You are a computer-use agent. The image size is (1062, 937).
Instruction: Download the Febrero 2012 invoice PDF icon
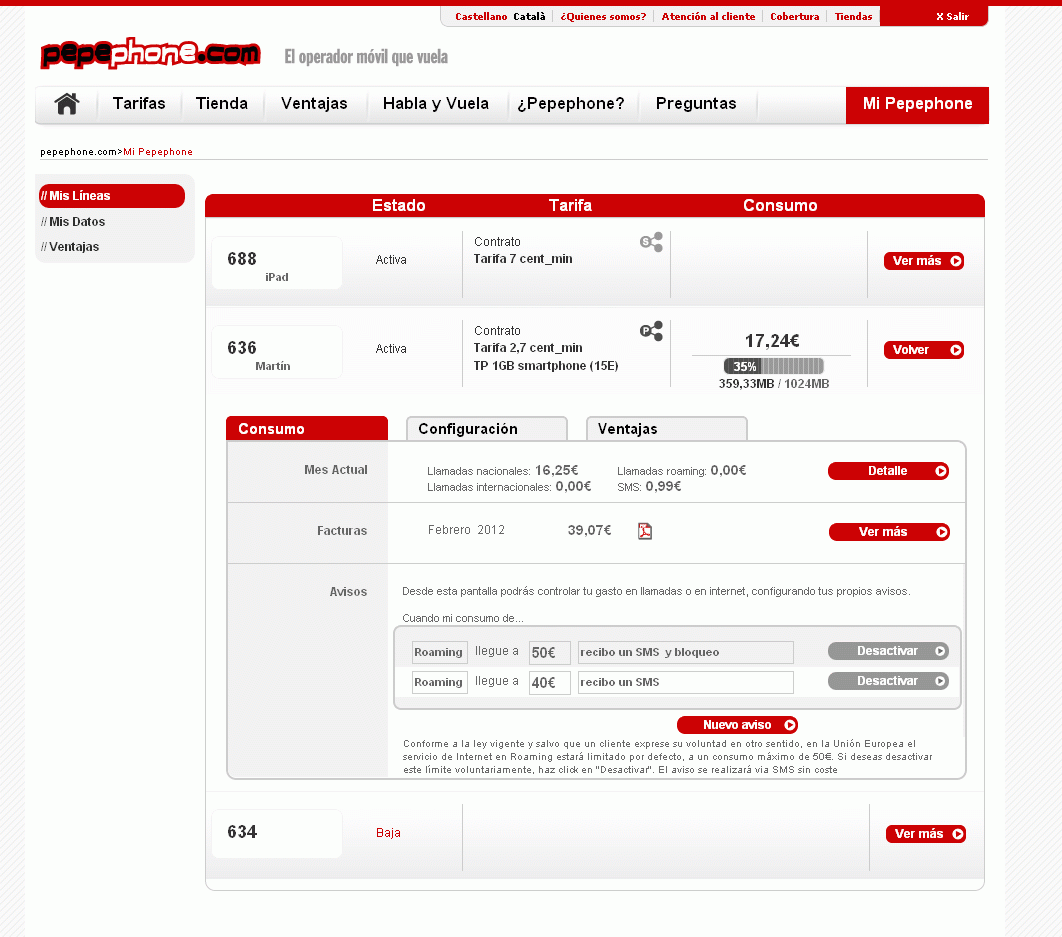click(x=645, y=531)
